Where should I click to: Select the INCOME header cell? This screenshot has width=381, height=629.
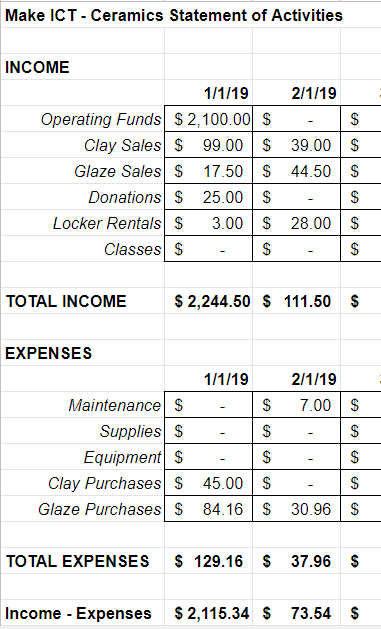tap(82, 67)
